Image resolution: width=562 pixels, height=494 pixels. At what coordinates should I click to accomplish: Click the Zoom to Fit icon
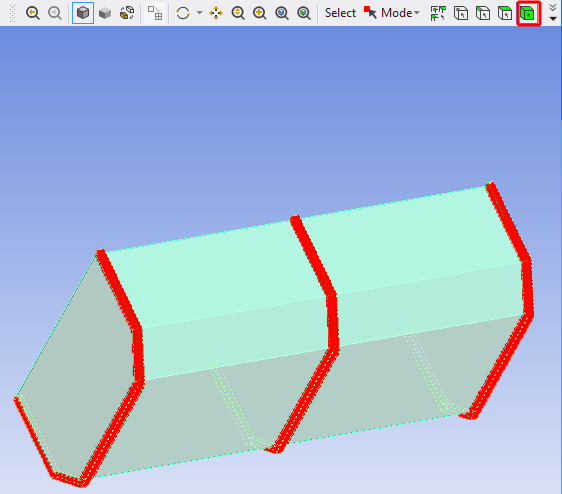[x=282, y=13]
